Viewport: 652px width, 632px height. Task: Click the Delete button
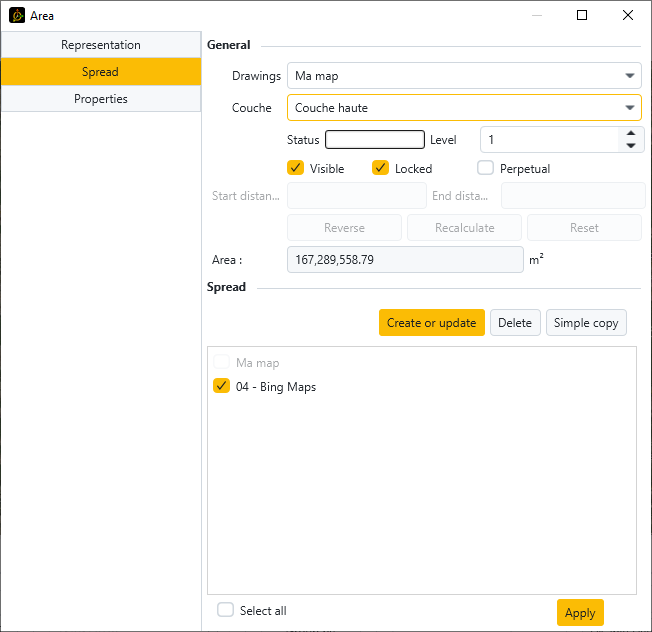coord(515,323)
